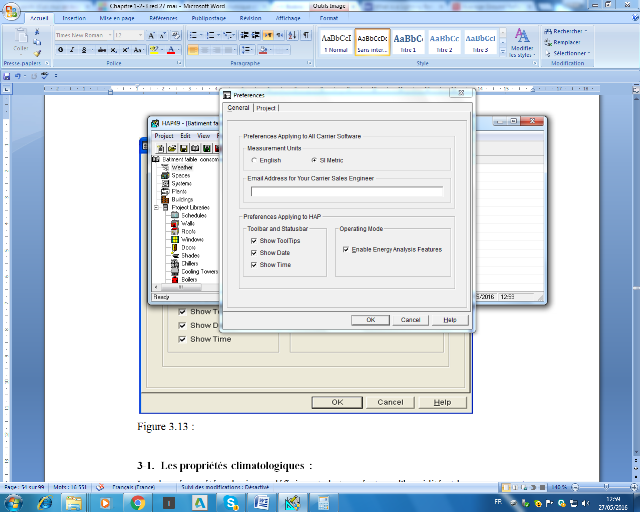Open Modifier les styles
Image resolution: width=640 pixels, height=512 pixels.
click(522, 42)
